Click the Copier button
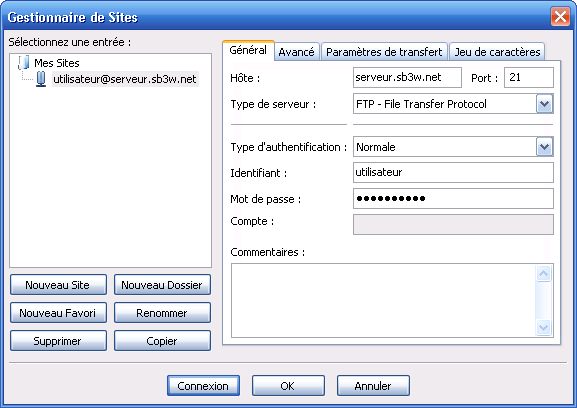 pos(162,341)
